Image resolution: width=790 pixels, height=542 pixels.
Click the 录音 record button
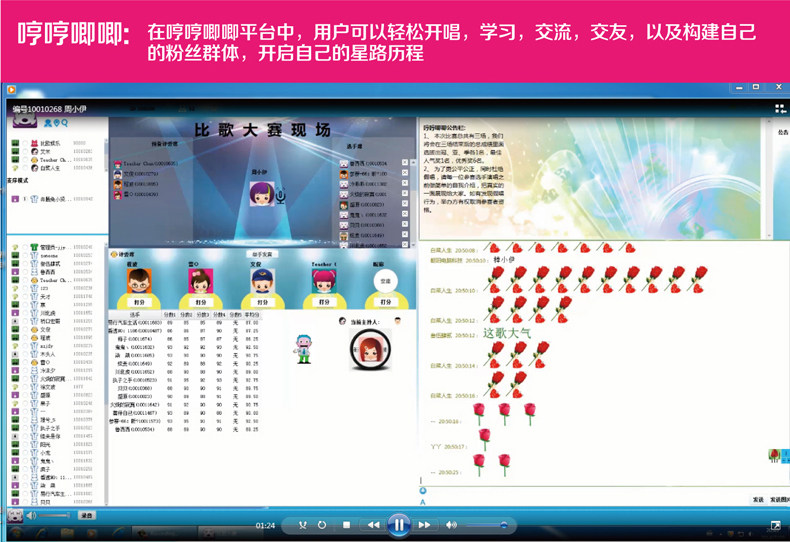[x=86, y=515]
